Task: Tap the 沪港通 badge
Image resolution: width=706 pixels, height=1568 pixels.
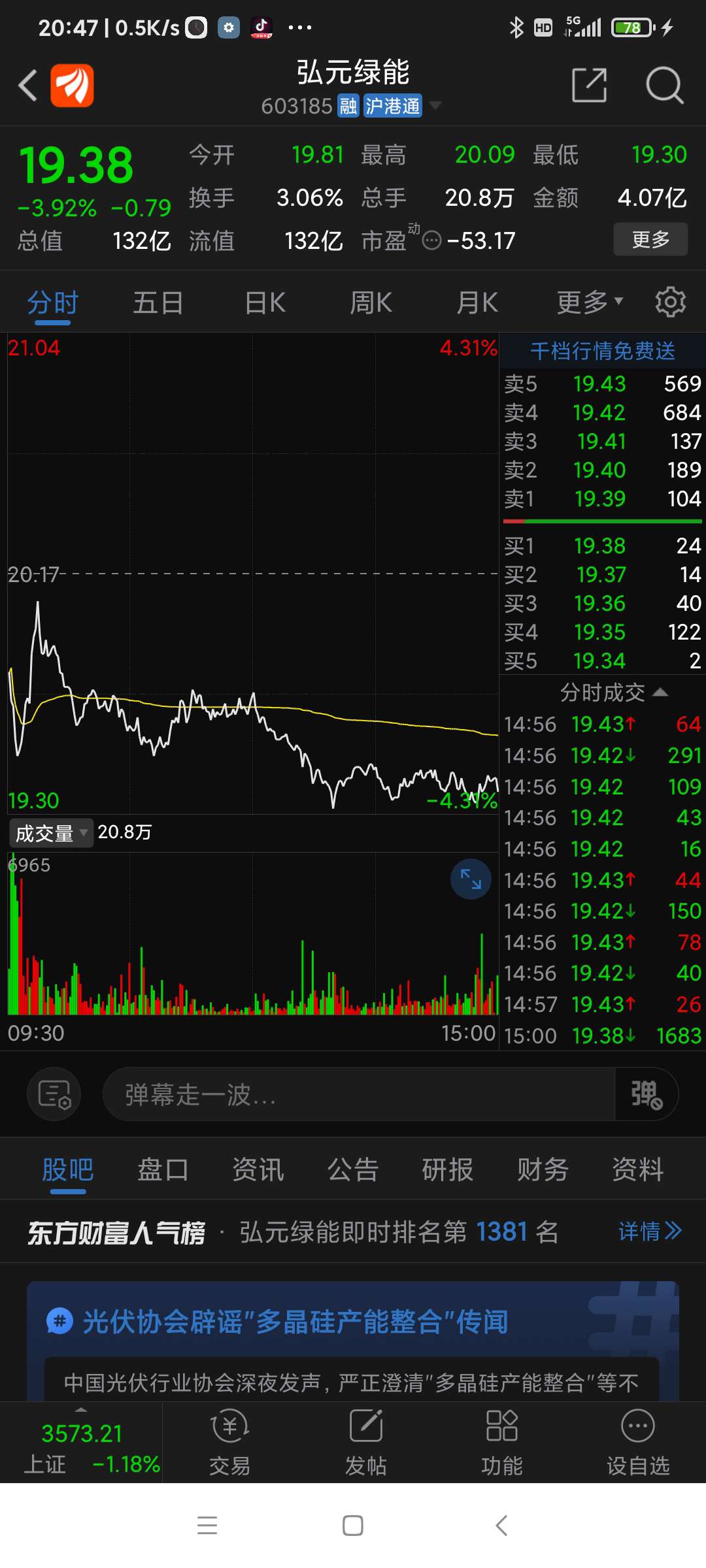Action: click(x=392, y=106)
